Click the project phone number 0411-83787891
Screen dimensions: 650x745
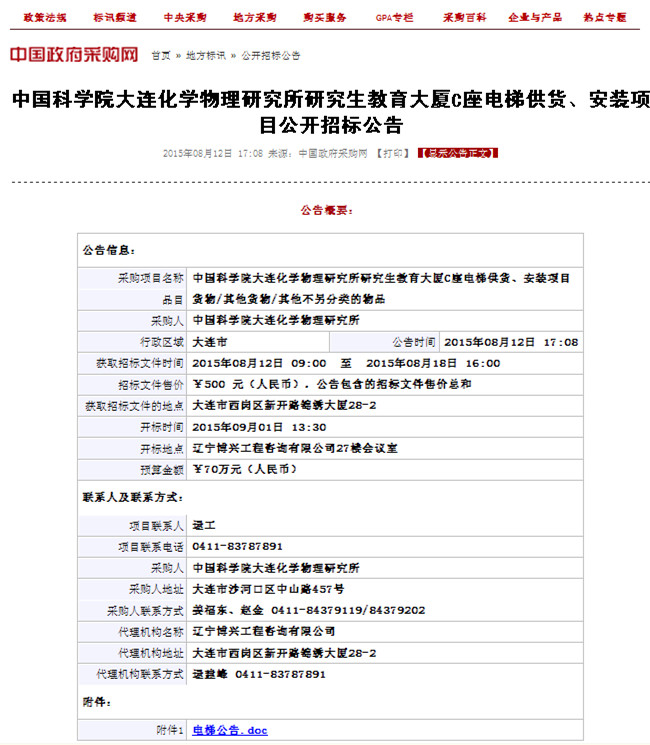[237, 547]
